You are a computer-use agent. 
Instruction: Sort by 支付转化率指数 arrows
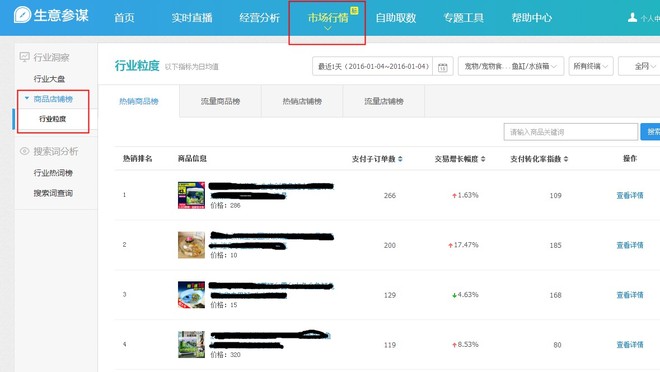(x=566, y=159)
